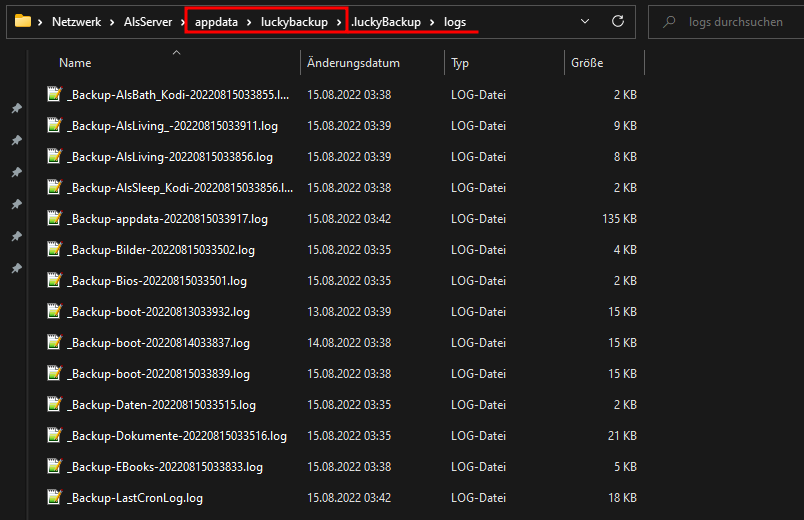Select file name _Backup-AlsSleep_Kodi-20220815033856

[x=180, y=188]
